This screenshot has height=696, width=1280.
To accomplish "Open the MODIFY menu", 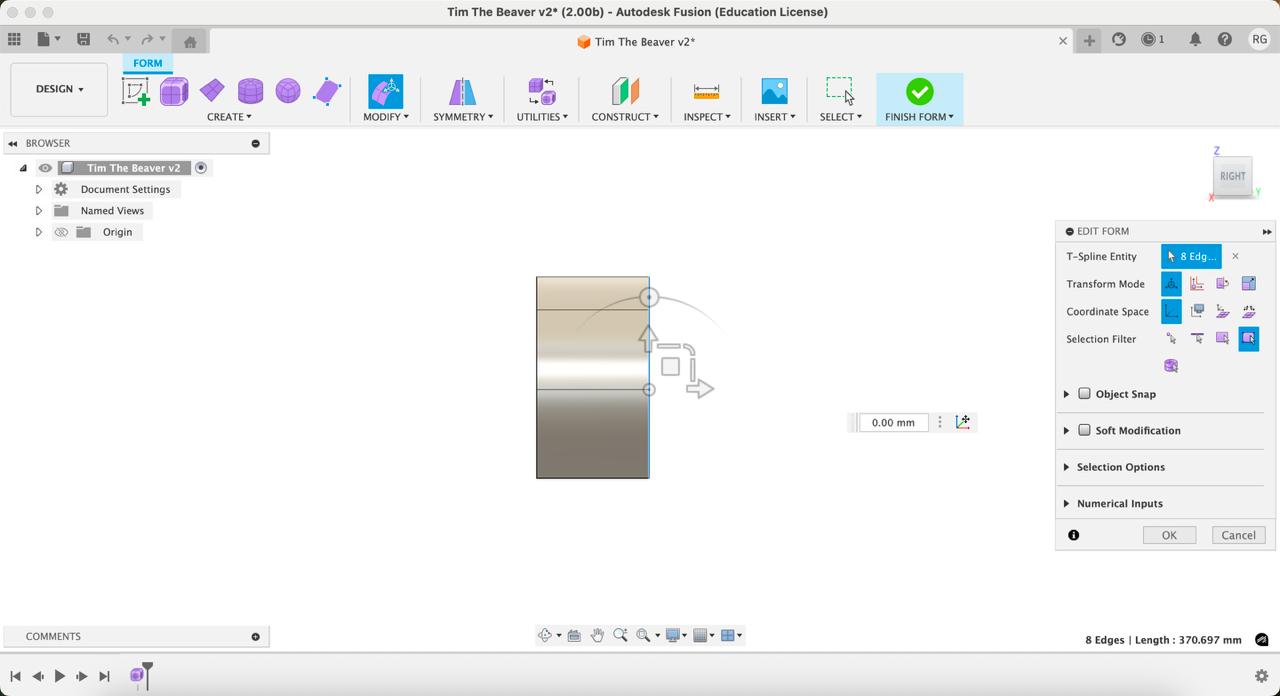I will tap(385, 117).
